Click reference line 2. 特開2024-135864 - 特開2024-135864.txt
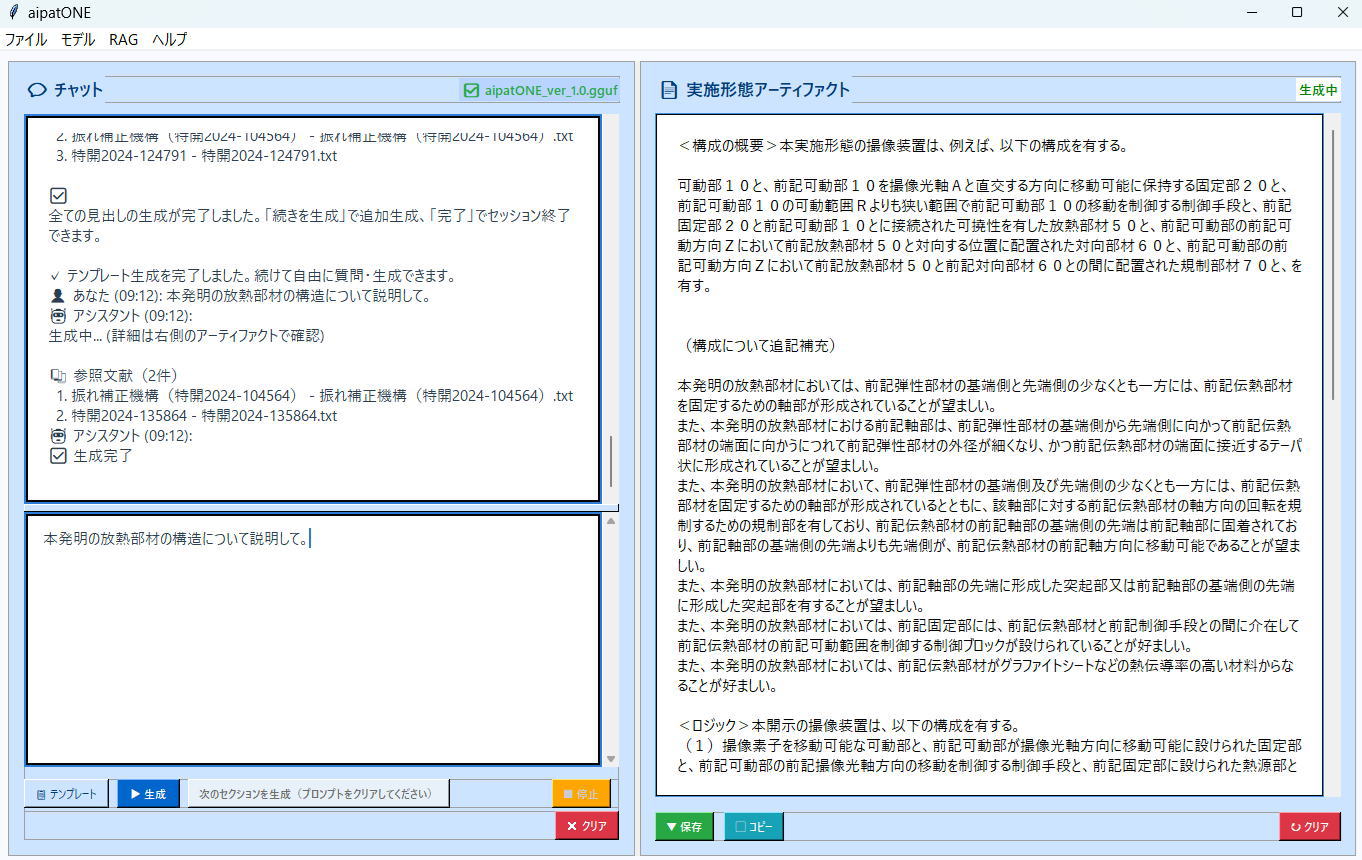 click(x=197, y=416)
